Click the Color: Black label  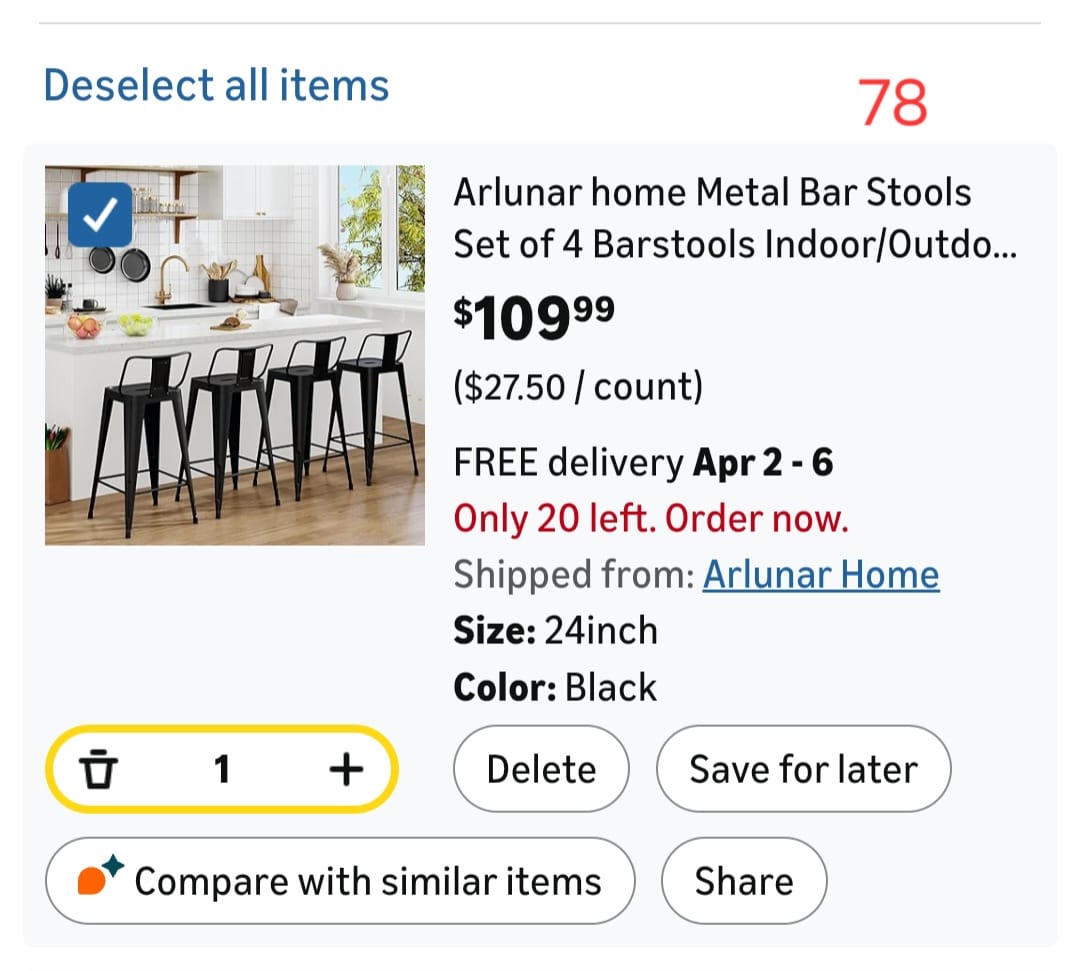(x=555, y=688)
